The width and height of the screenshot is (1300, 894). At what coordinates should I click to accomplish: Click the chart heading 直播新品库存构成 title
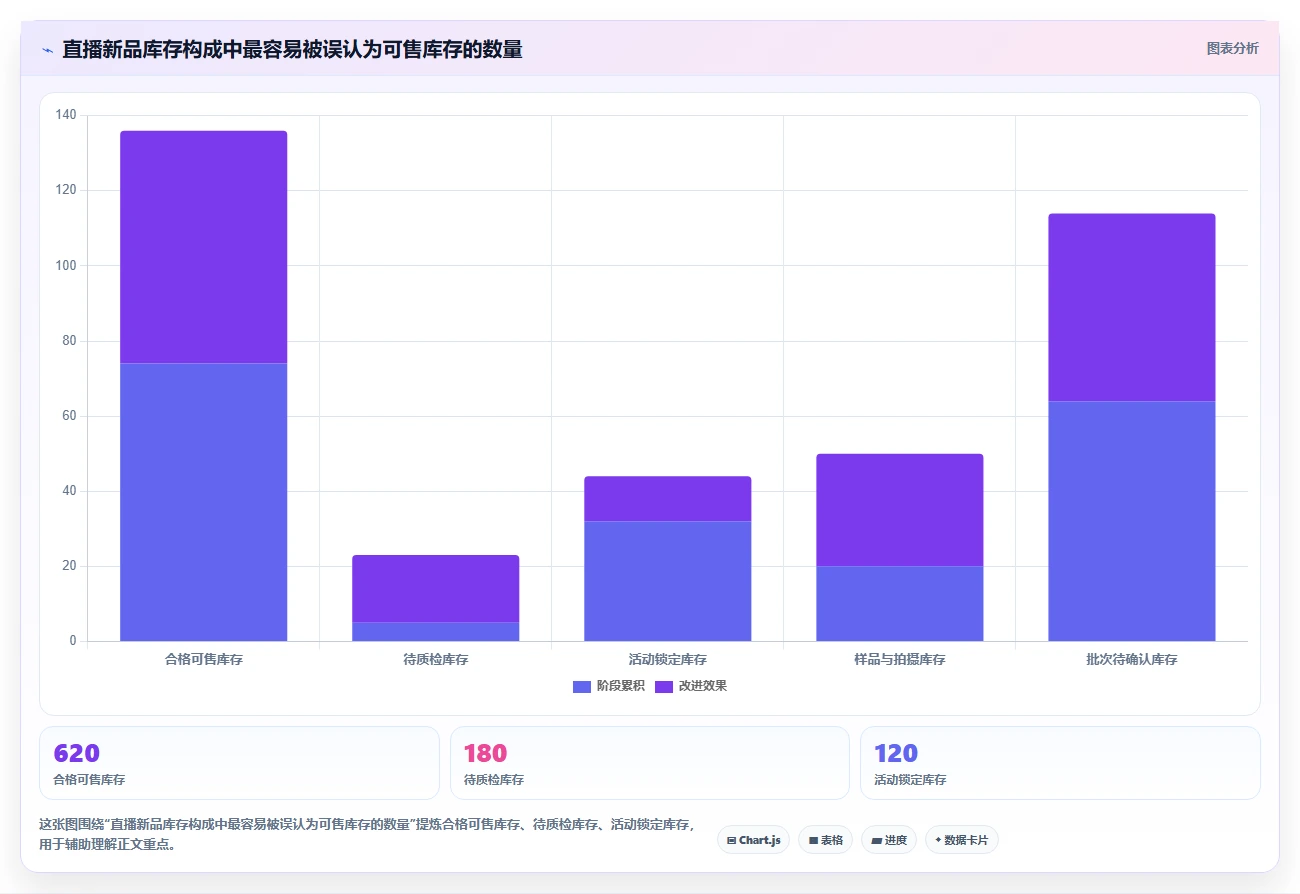(292, 49)
